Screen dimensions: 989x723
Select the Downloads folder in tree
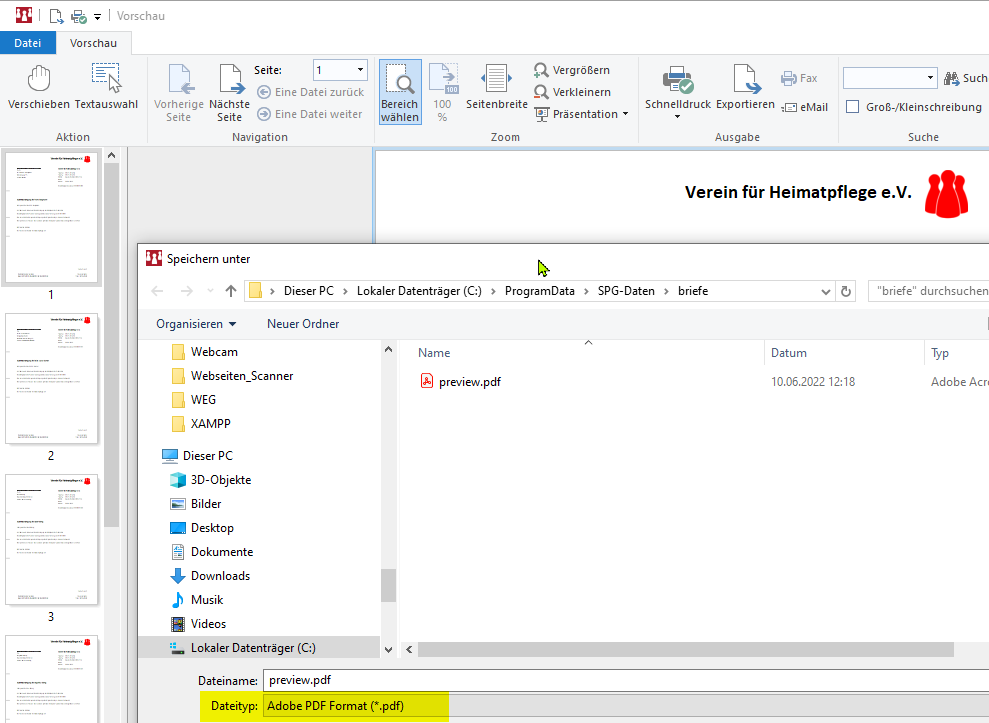[220, 576]
